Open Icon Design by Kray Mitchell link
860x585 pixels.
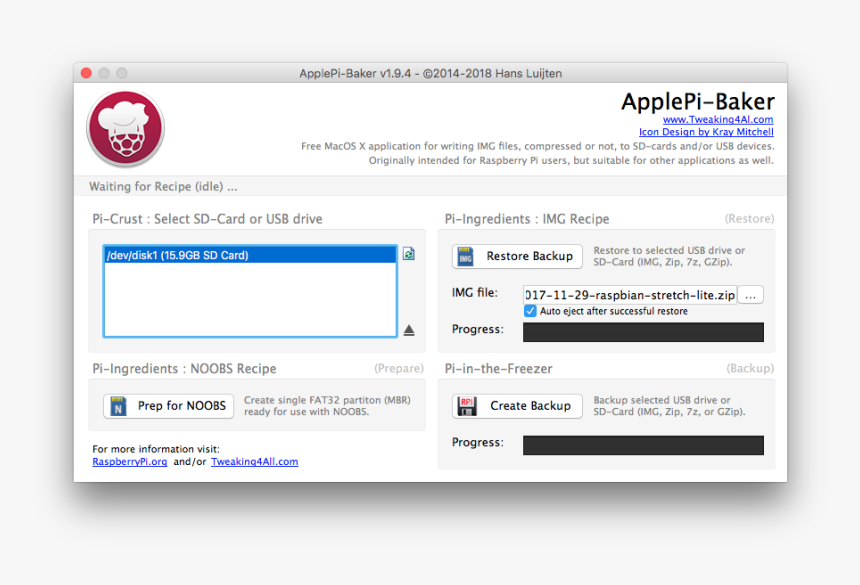coord(706,132)
